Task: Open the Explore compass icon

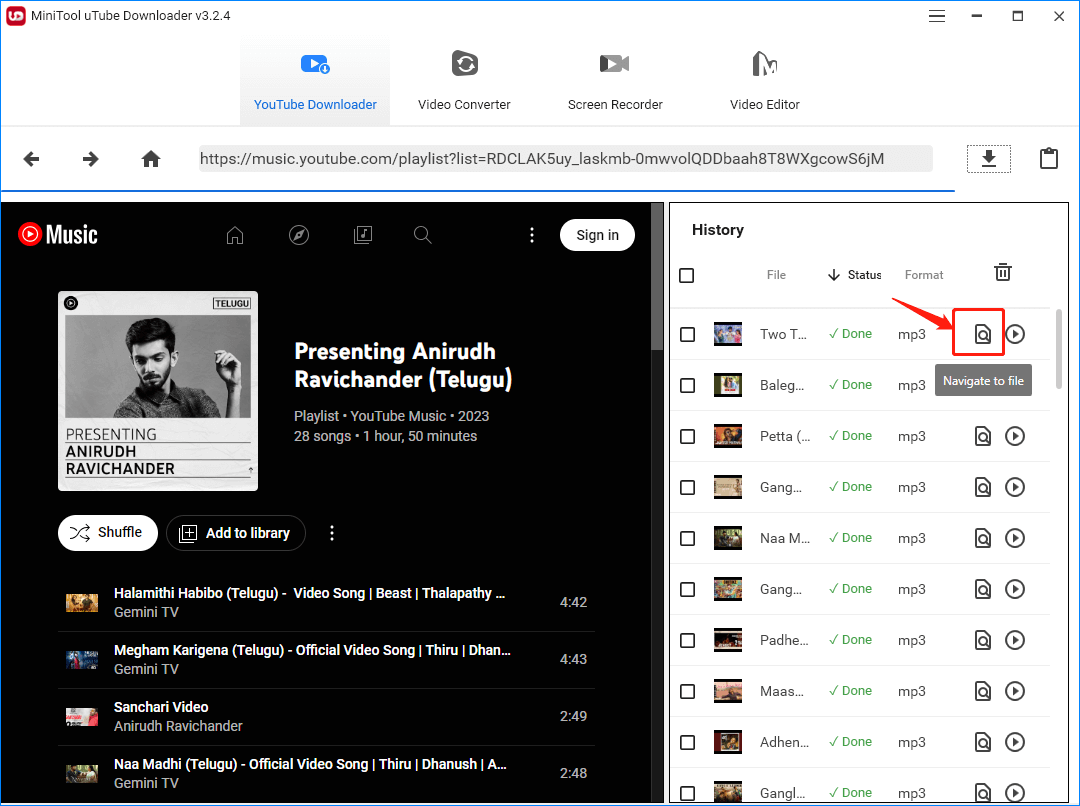Action: click(x=299, y=236)
